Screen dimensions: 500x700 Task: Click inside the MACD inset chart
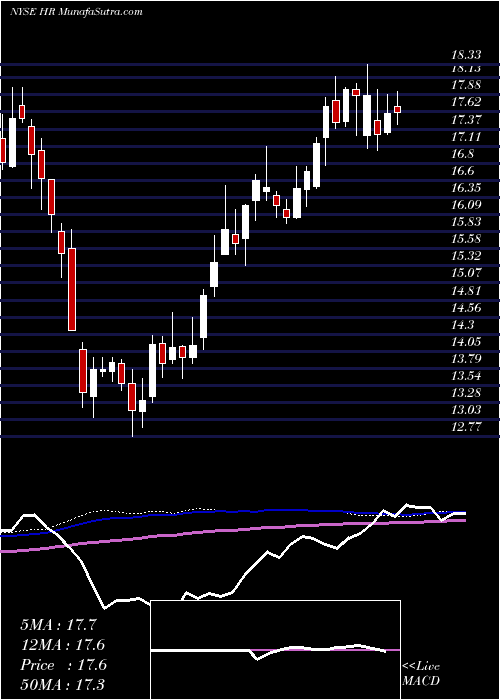[276, 650]
